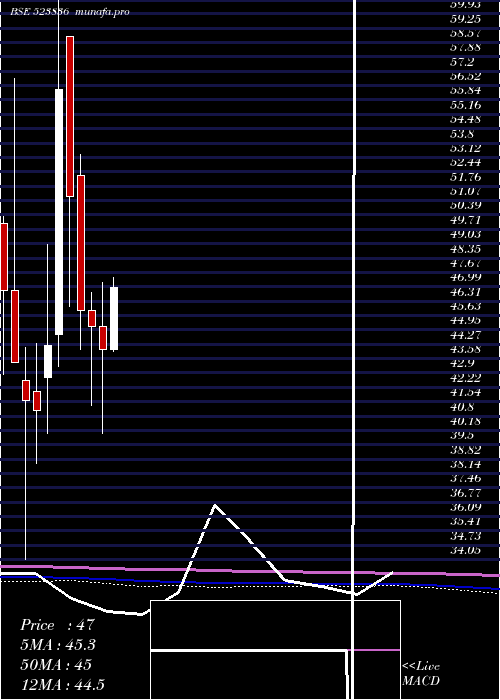500x700 pixels.
Task: Click the 50.39 price axis label
Action: pos(465,205)
